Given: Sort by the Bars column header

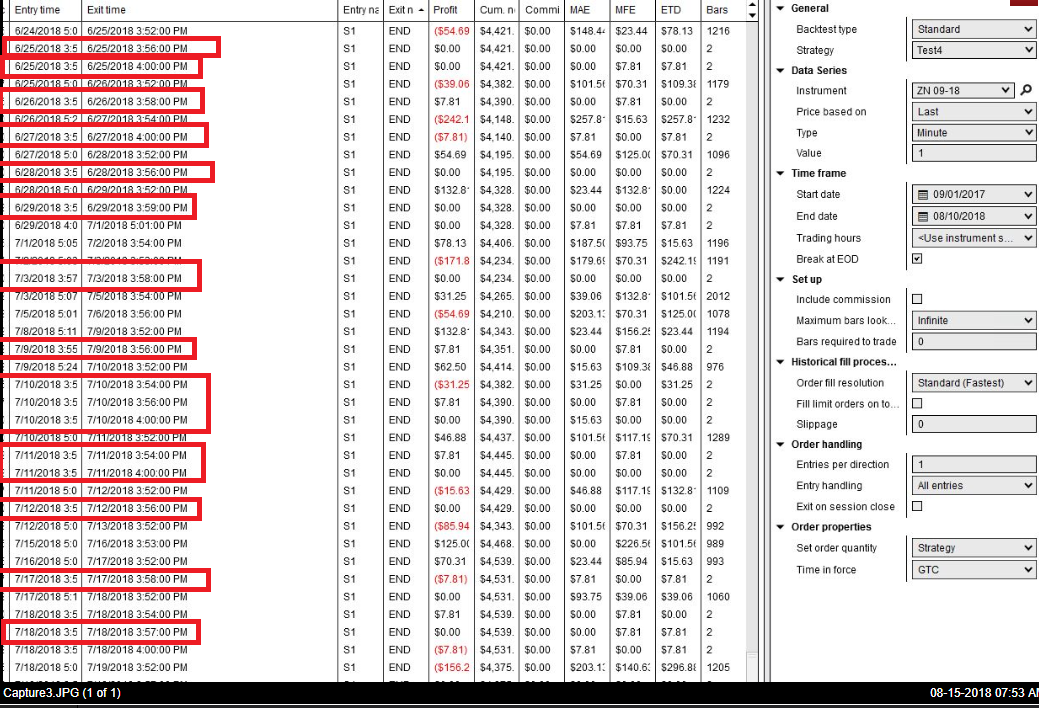Looking at the screenshot, I should coord(722,10).
